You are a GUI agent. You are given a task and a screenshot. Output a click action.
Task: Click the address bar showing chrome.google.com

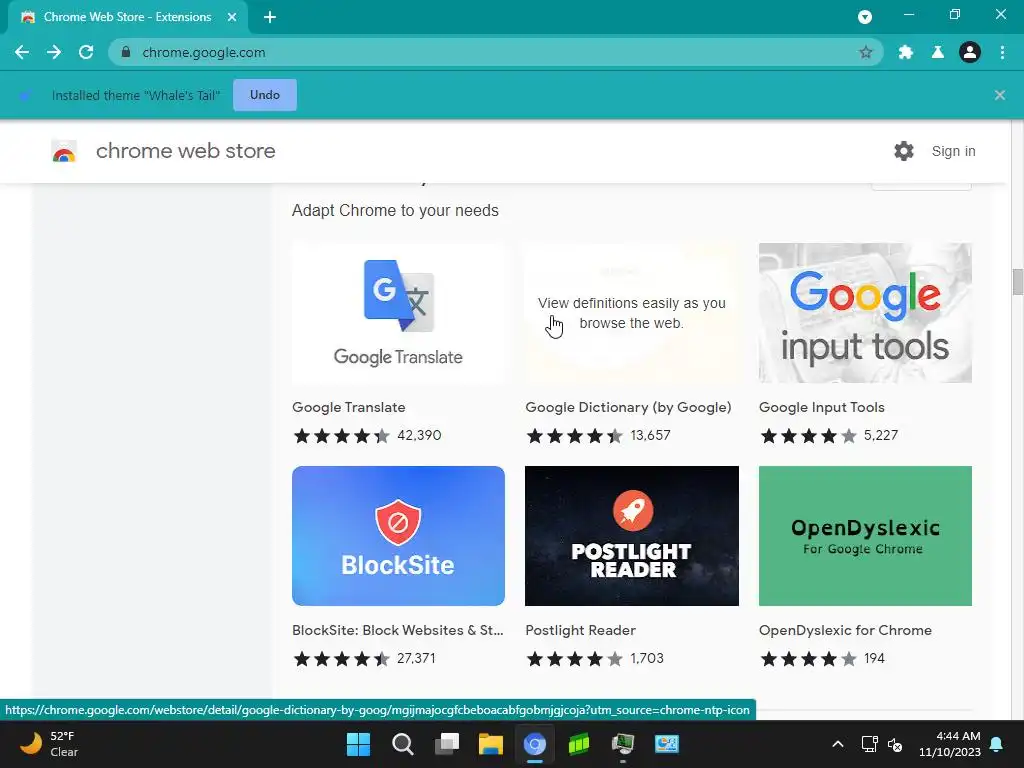[x=495, y=52]
